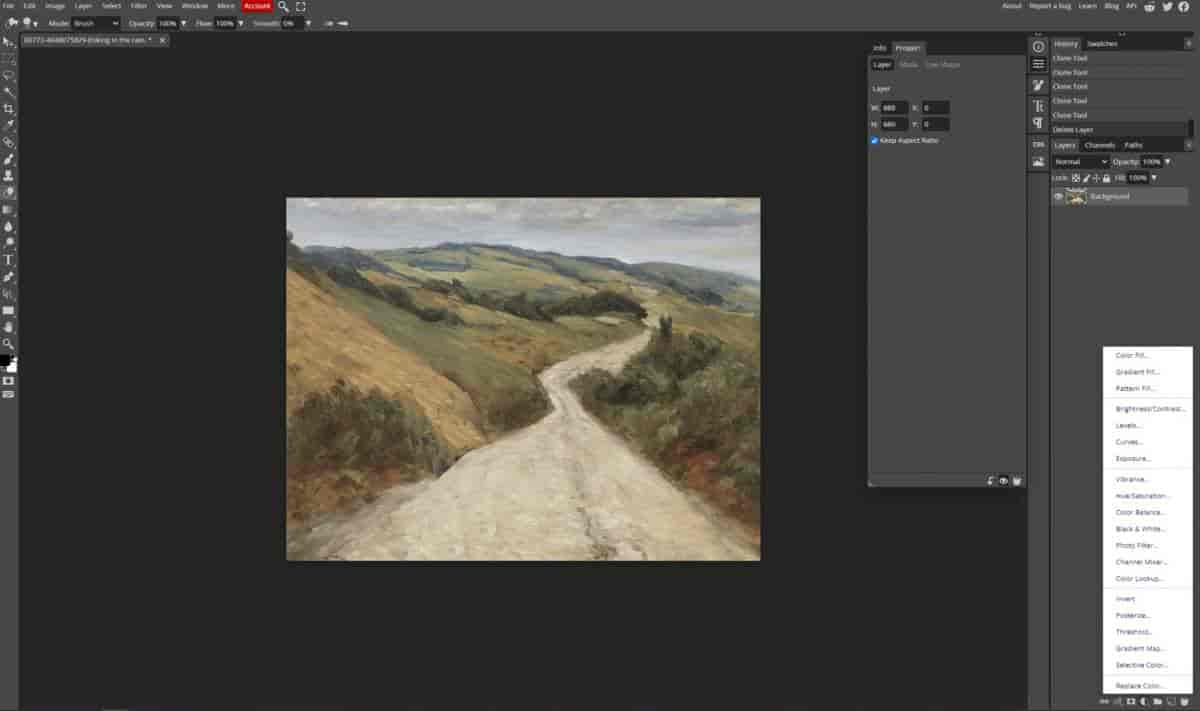
Task: Click the new folder icon in Layers
Action: coord(1157,703)
